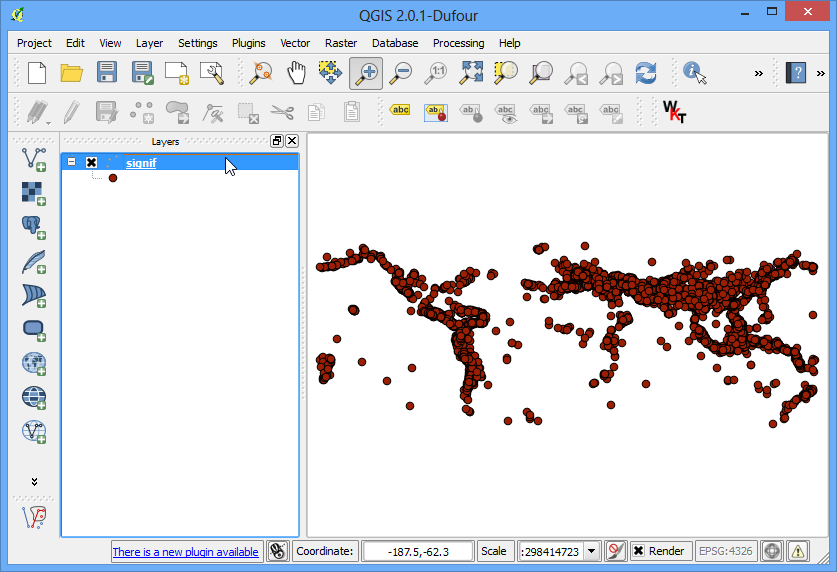Open the Layer menu
This screenshot has width=837, height=572.
point(149,43)
